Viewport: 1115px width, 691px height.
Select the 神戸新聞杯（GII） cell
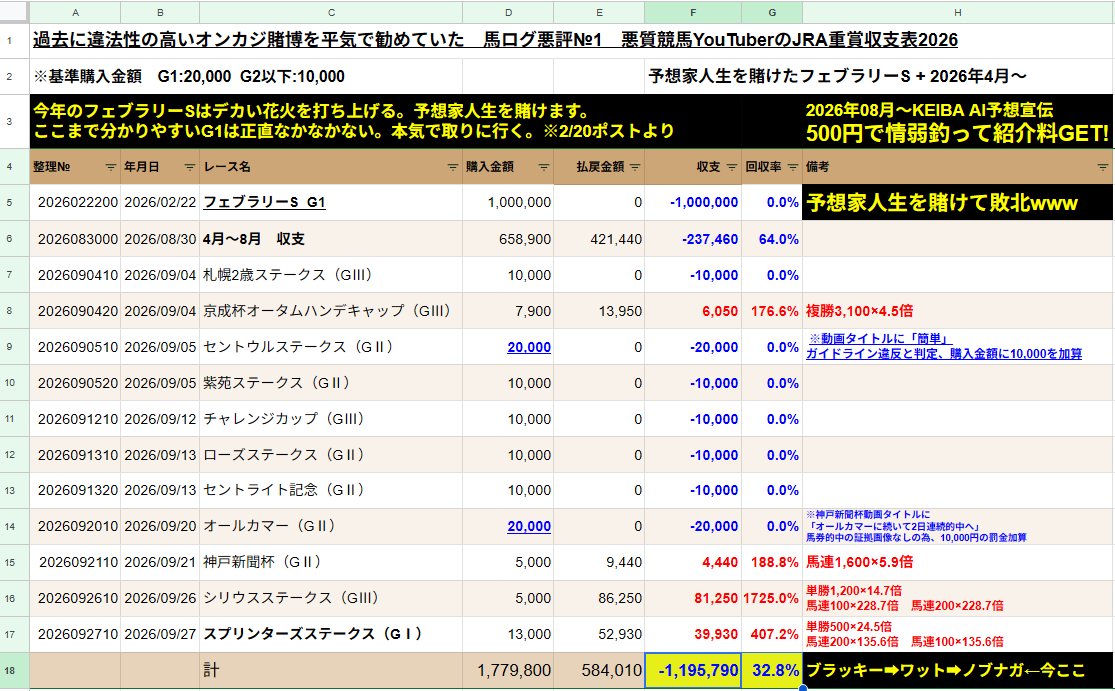click(331, 562)
